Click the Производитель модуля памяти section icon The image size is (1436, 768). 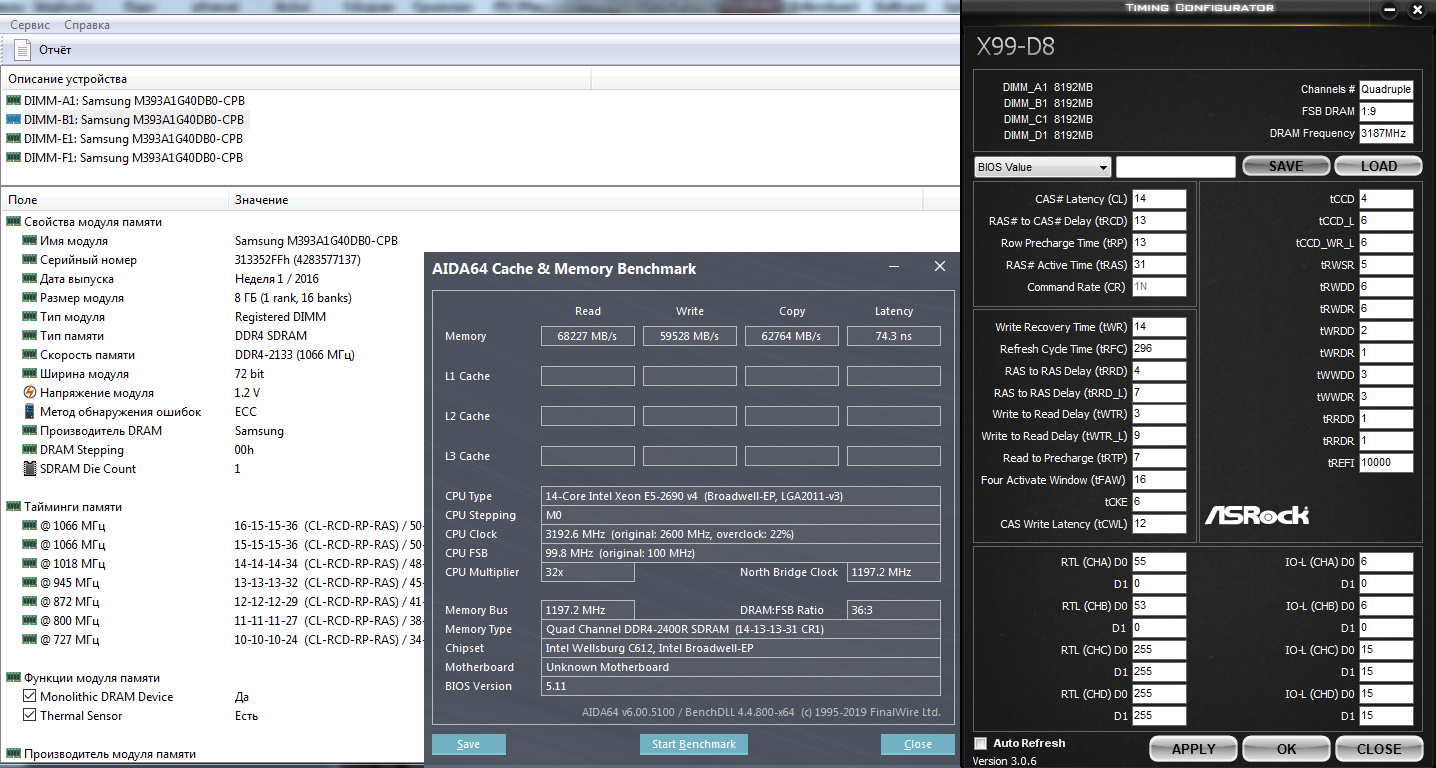pyautogui.click(x=14, y=754)
